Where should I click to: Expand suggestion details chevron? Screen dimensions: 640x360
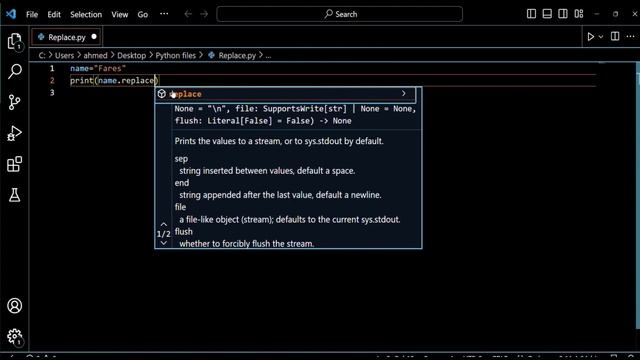404,93
